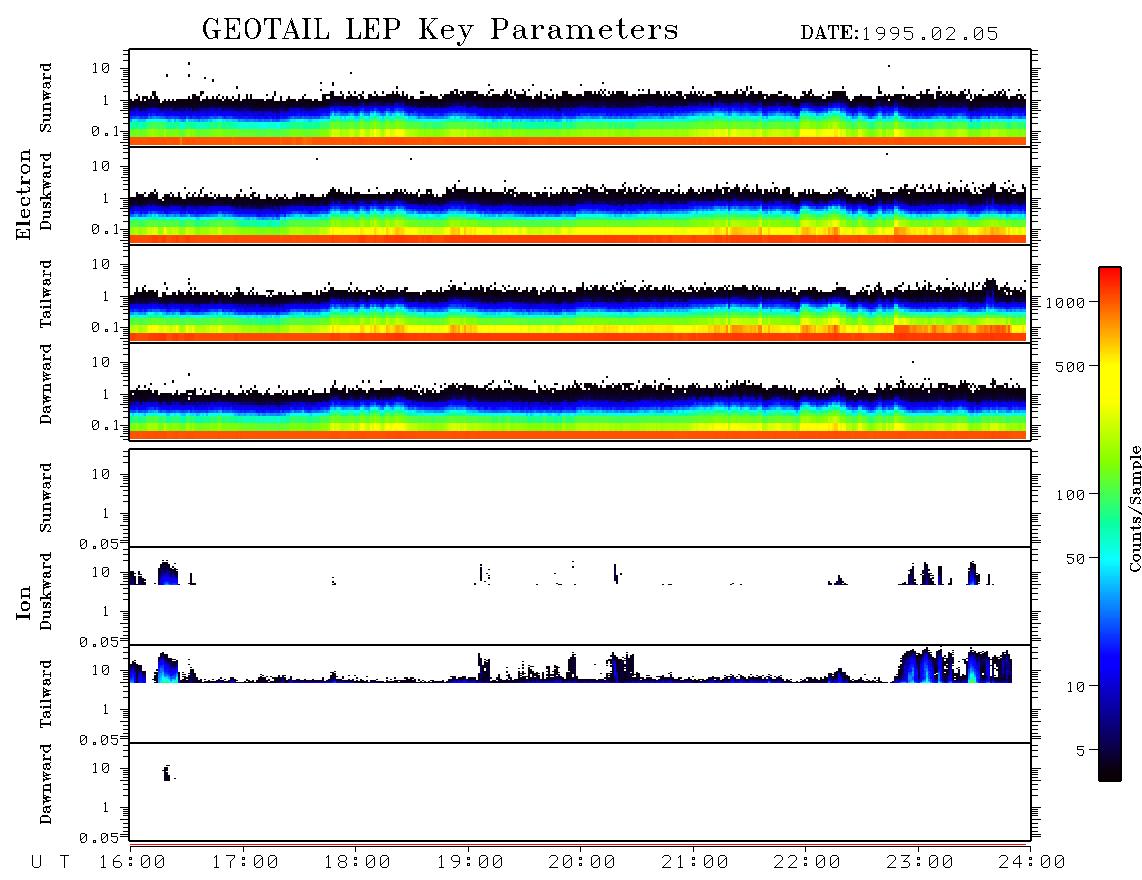
Task: Click the Ion Dawnward panel label
Action: pyautogui.click(x=45, y=784)
